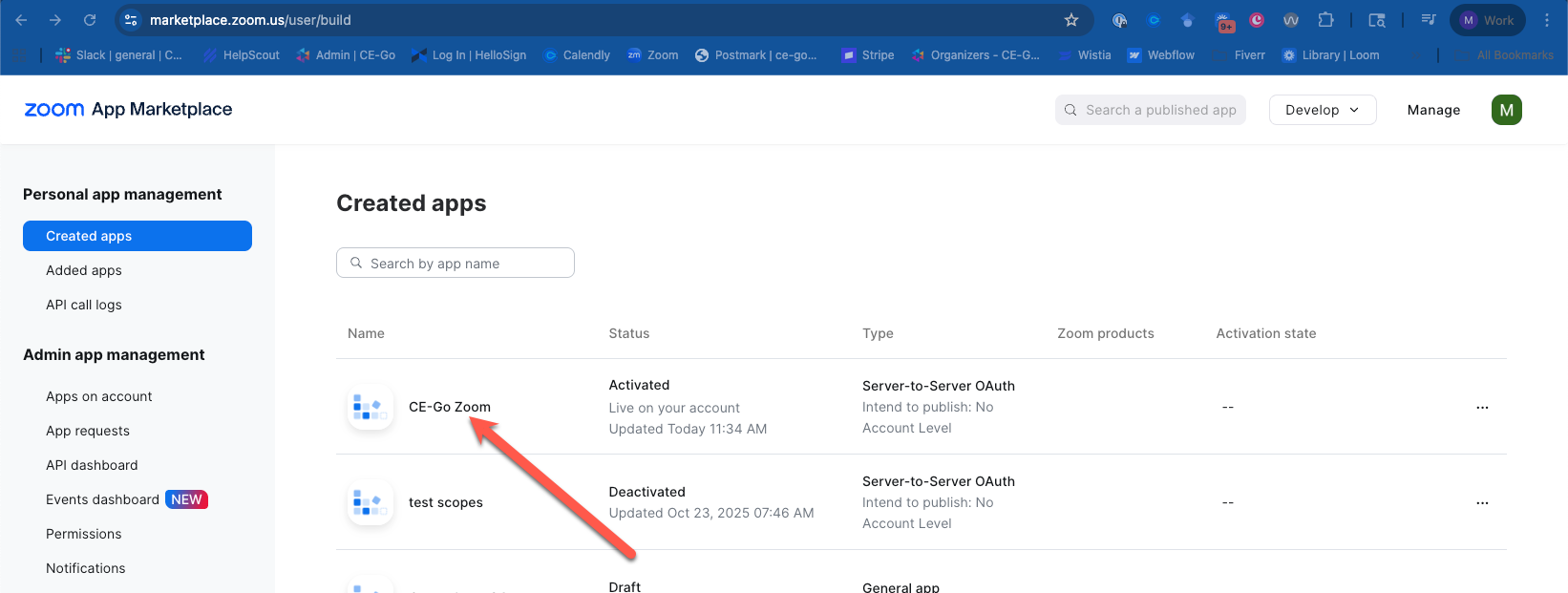This screenshot has height=593, width=1568.
Task: Click the CE-Go Zoom app icon
Action: point(371,407)
